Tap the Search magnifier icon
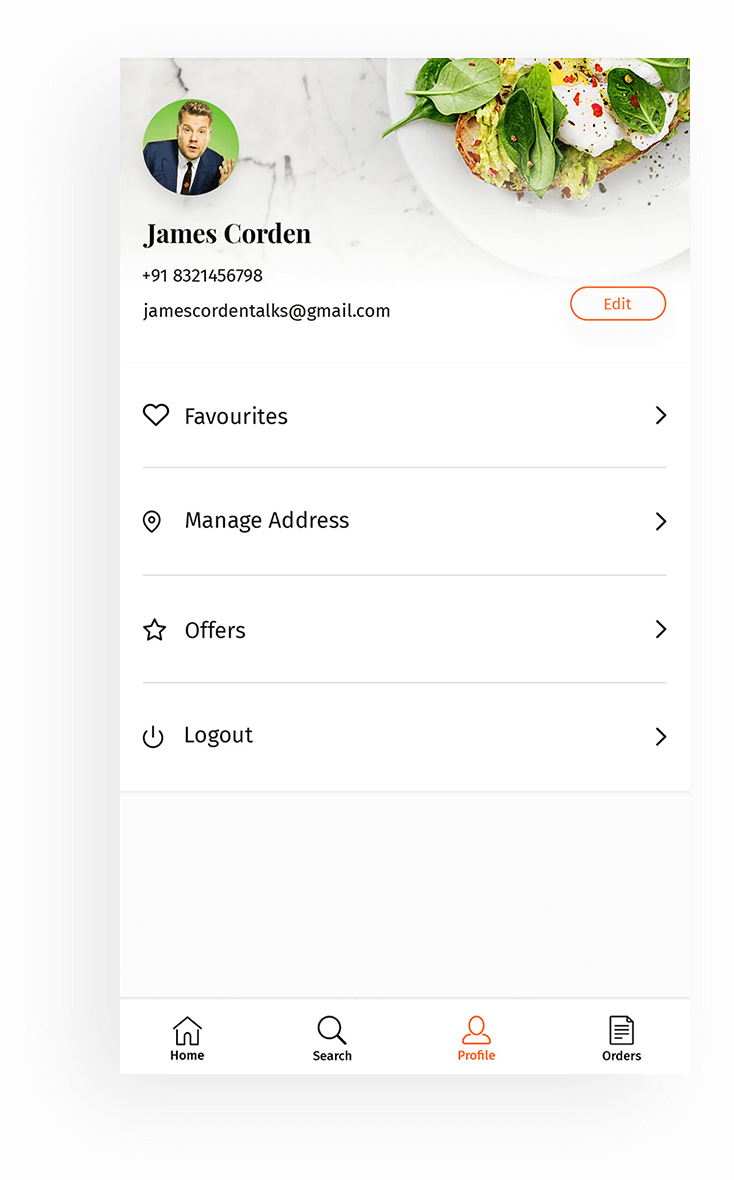Image resolution: width=734 pixels, height=1180 pixels. (x=332, y=1030)
